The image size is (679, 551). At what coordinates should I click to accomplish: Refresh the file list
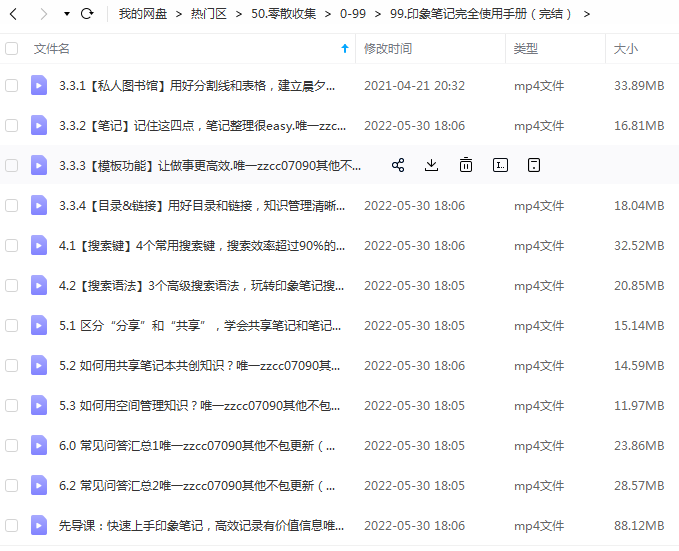click(87, 14)
